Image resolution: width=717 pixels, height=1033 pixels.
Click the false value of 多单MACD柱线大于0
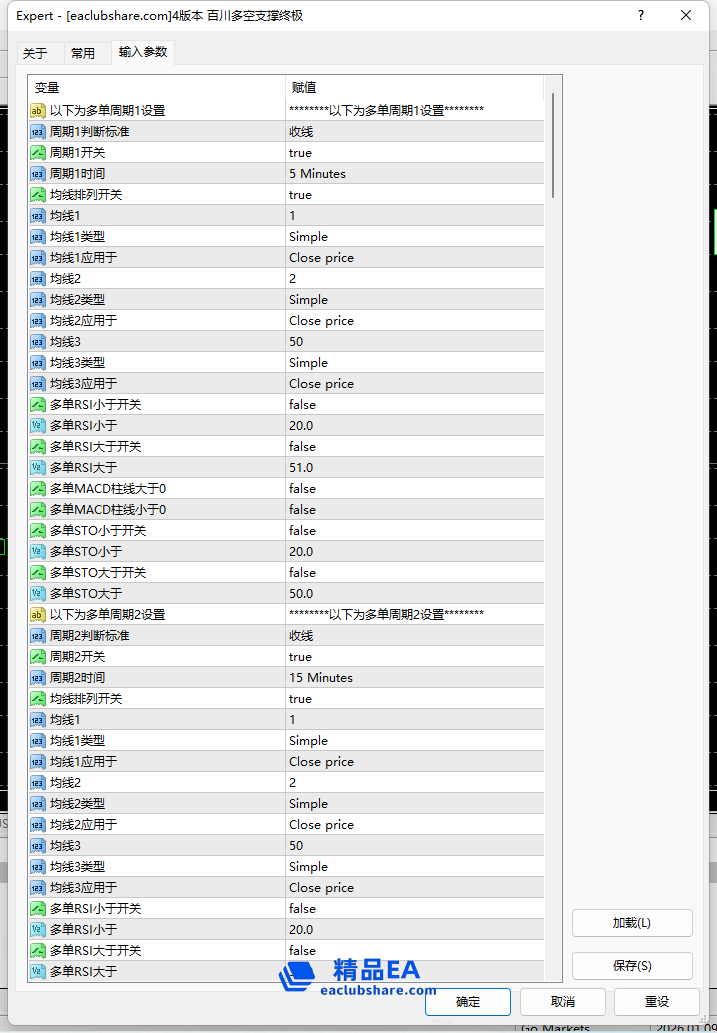[415, 489]
